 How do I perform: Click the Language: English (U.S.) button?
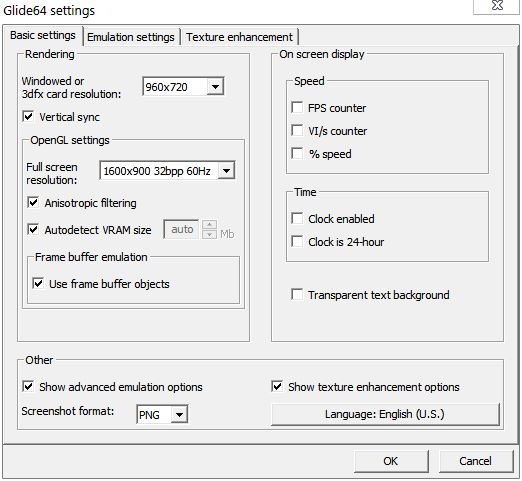[385, 414]
